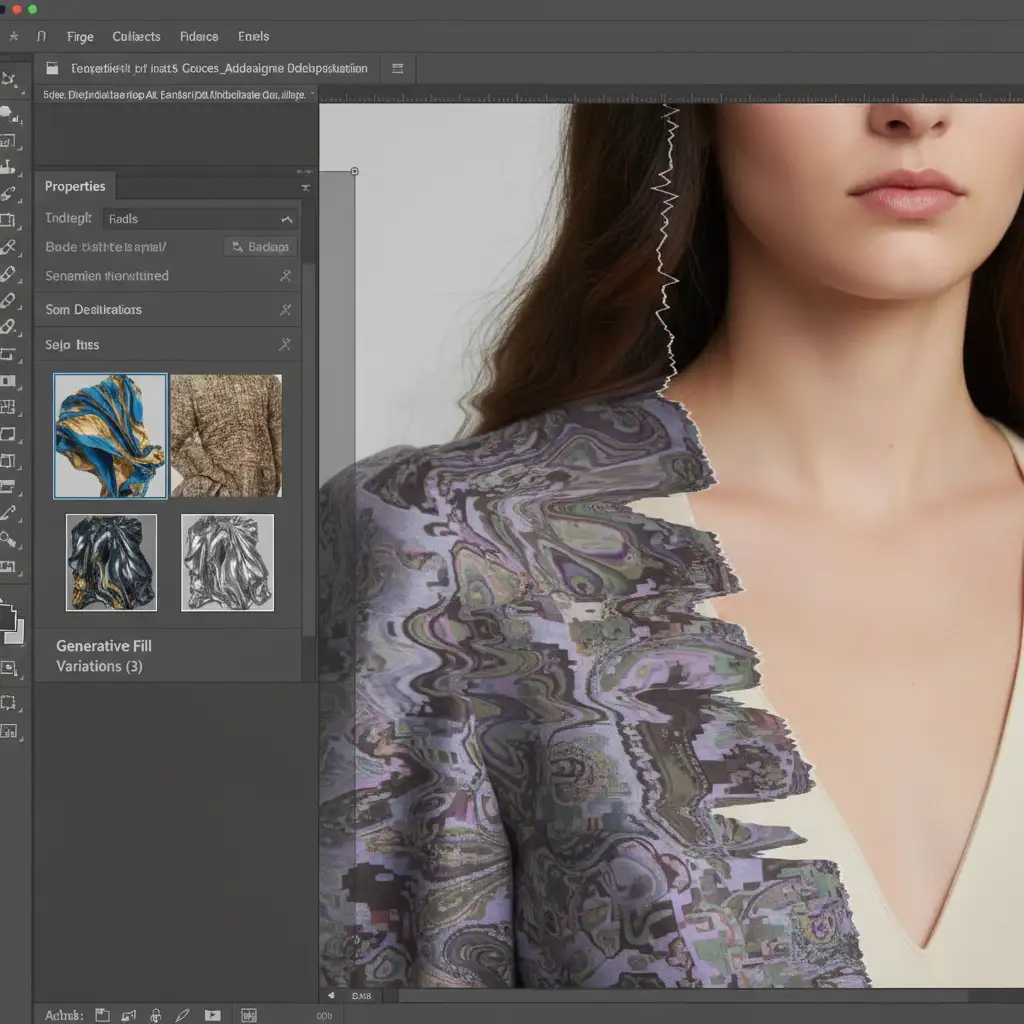1024x1024 pixels.
Task: Toggle the pin icon beside Senamien row
Action: point(285,276)
